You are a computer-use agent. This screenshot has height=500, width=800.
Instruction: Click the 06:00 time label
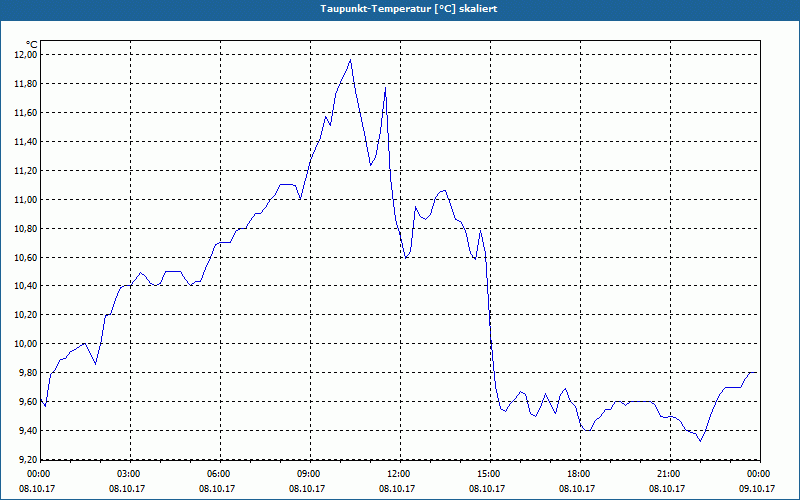point(220,474)
